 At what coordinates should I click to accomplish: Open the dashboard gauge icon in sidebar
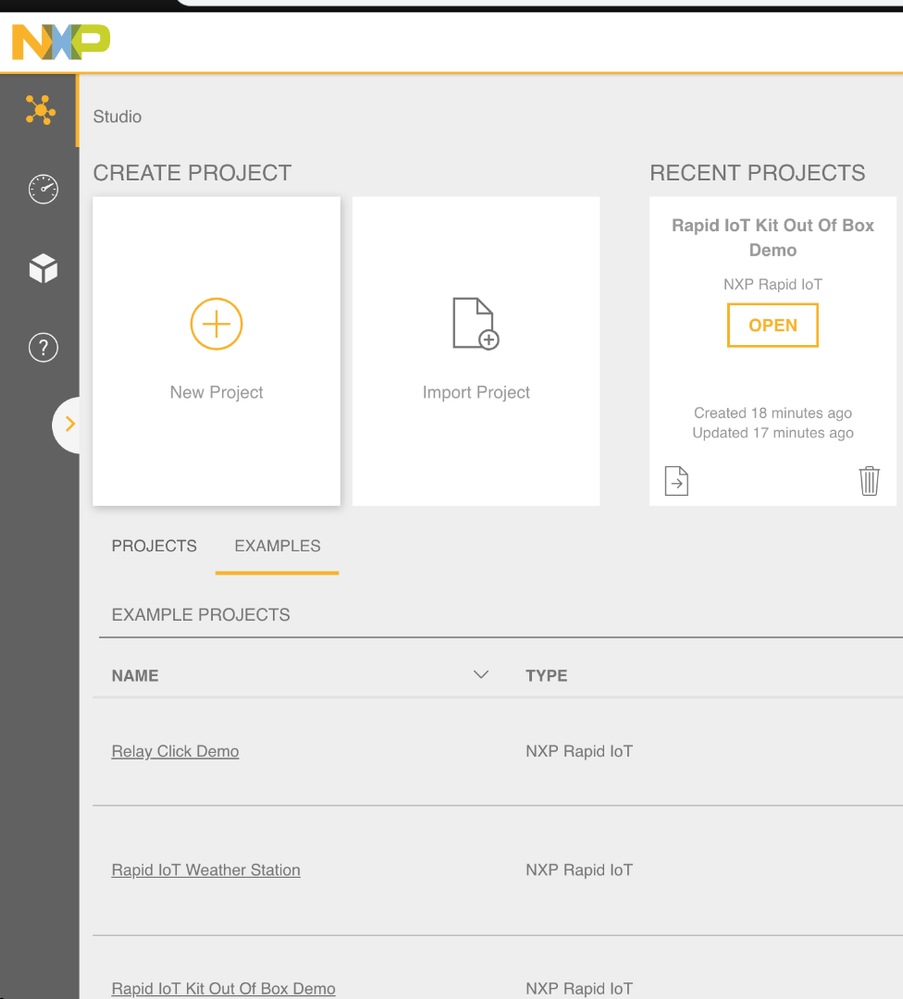click(43, 189)
